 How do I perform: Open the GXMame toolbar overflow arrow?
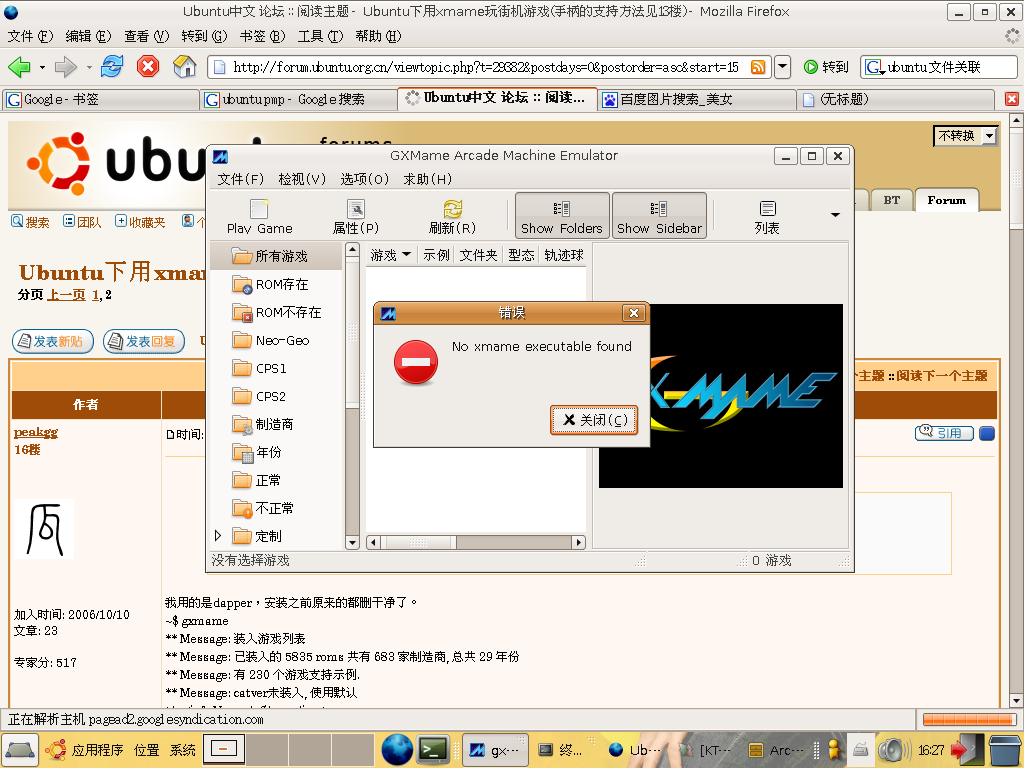point(835,215)
